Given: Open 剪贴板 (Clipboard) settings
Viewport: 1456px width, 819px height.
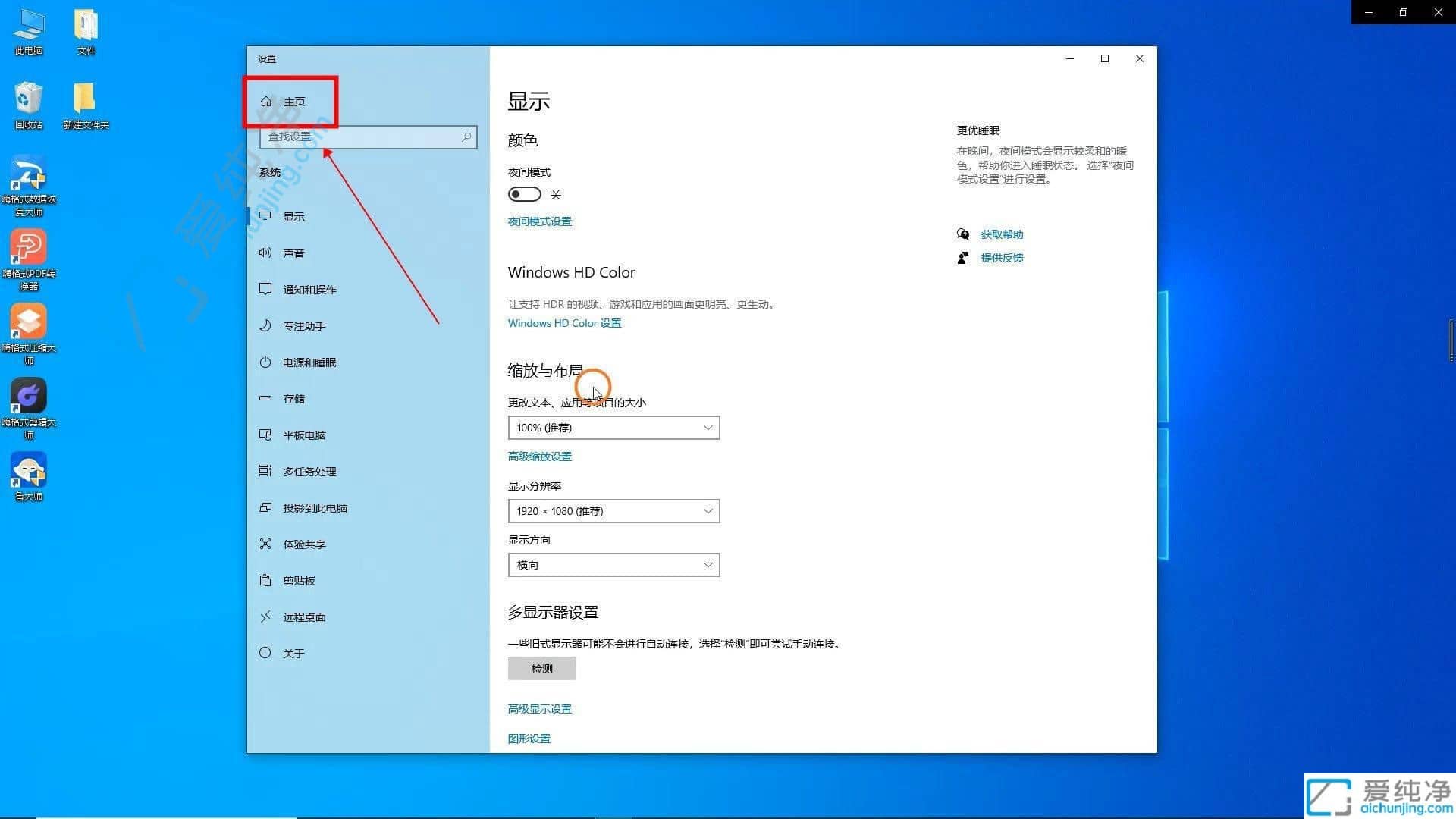Looking at the screenshot, I should (x=297, y=580).
